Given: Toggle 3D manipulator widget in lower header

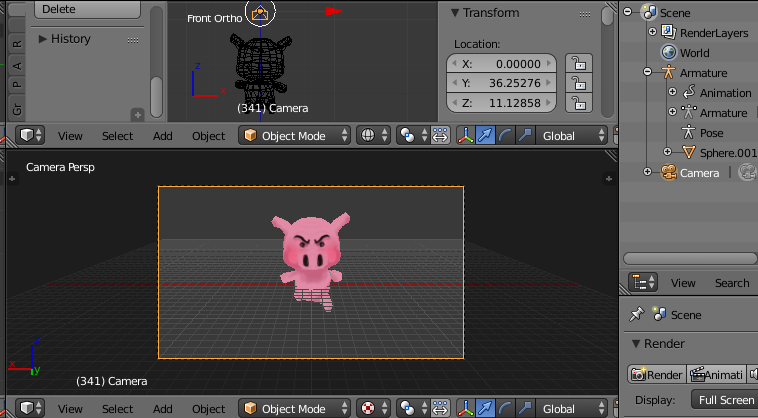Looking at the screenshot, I should tap(466, 409).
